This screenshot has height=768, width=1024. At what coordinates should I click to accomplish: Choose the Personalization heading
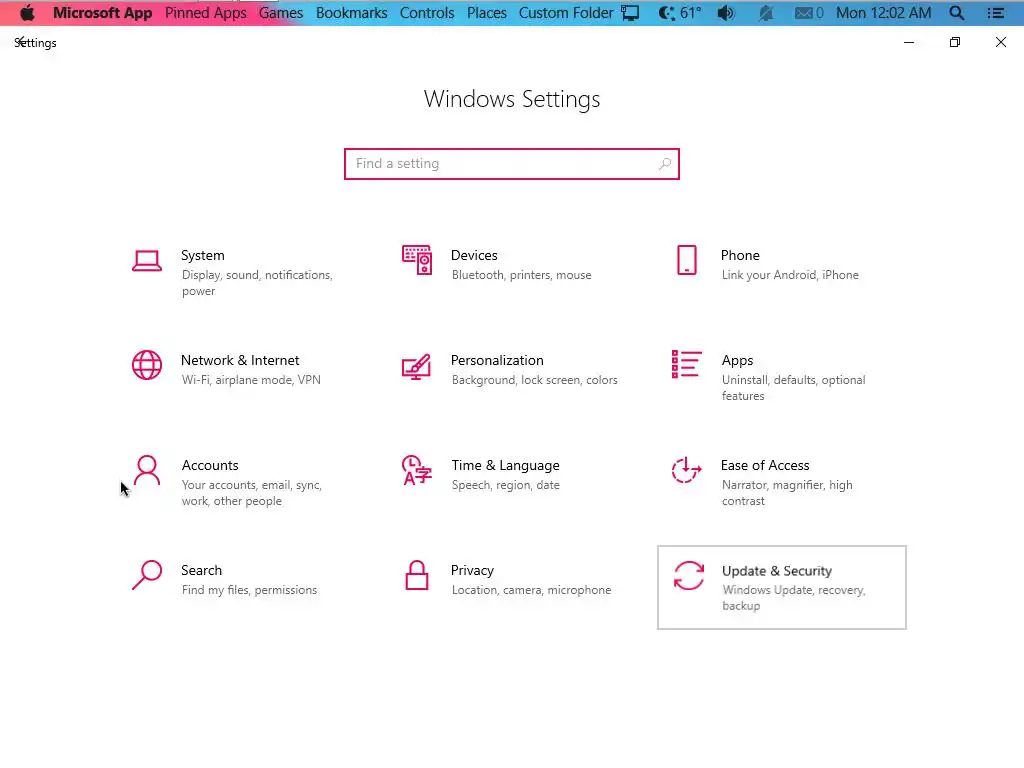497,360
